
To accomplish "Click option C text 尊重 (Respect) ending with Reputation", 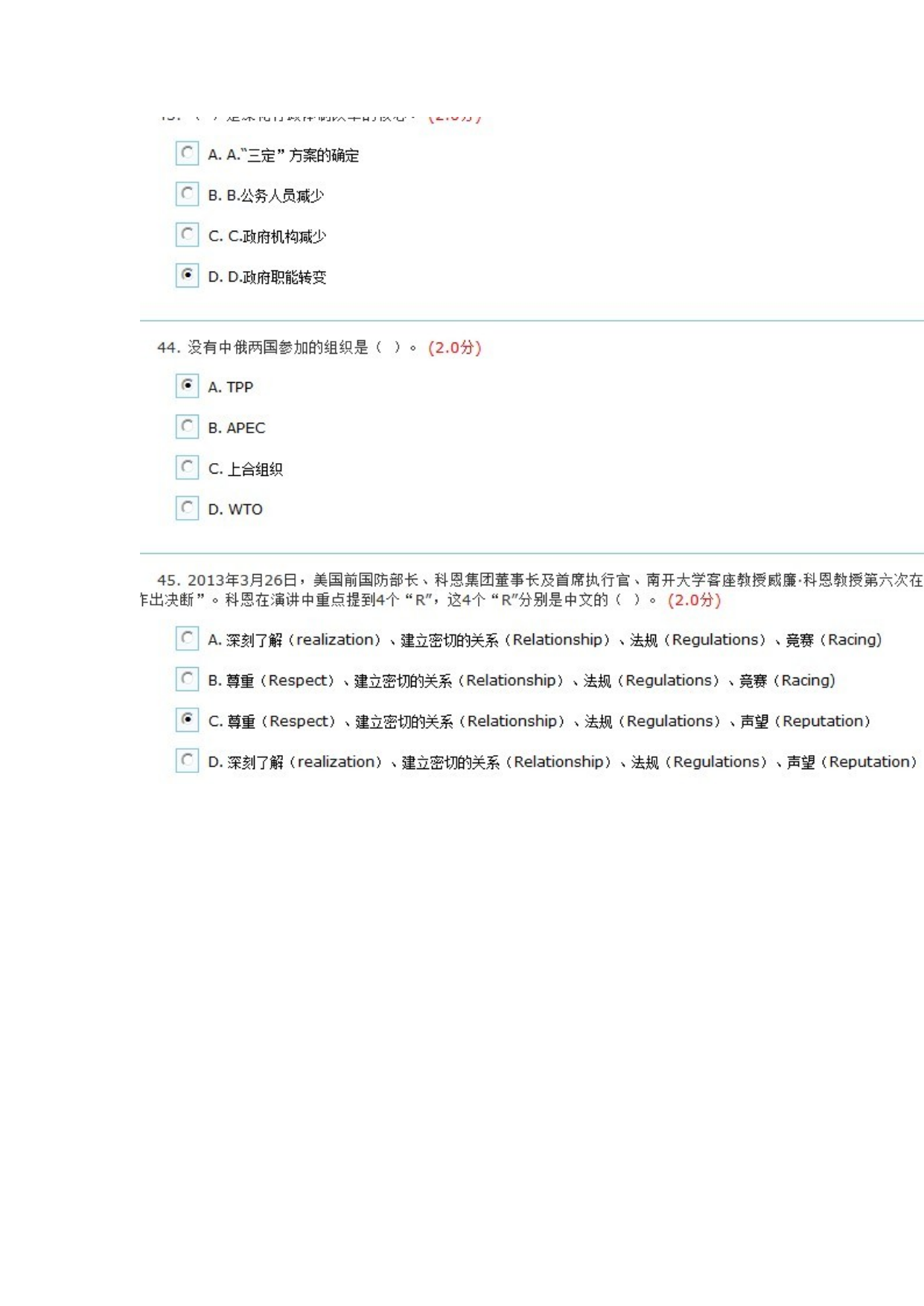I will coord(540,722).
